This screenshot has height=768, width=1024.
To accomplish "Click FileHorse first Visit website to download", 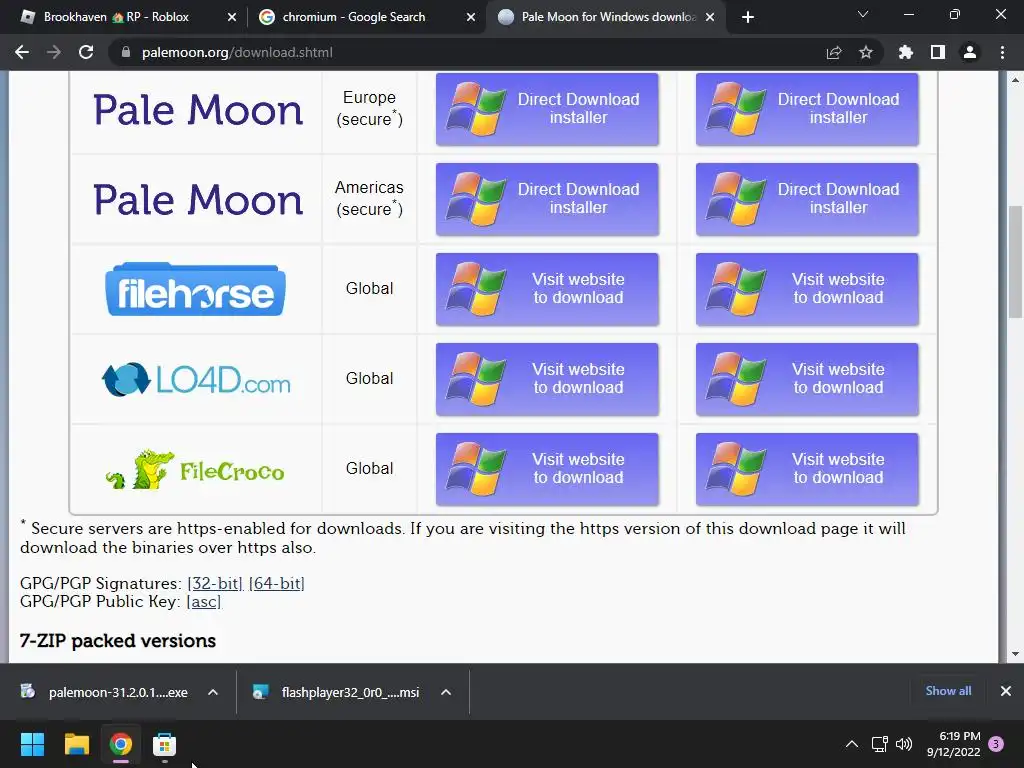I will [x=547, y=289].
